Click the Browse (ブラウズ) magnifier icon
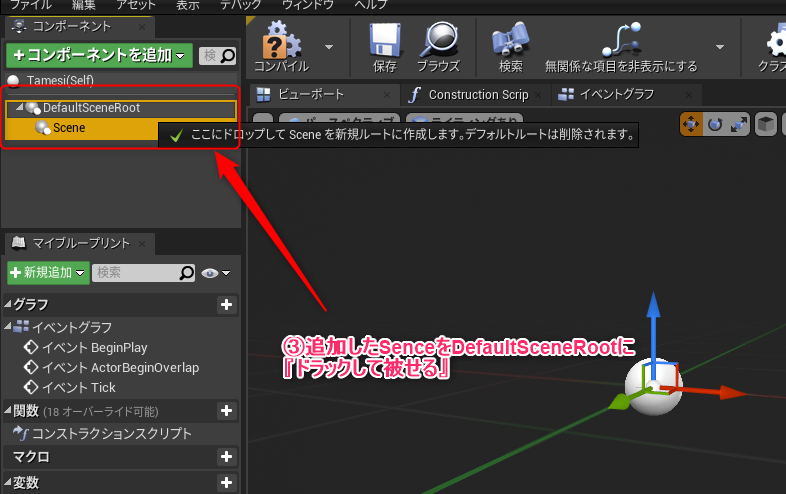The image size is (786, 494). click(437, 43)
